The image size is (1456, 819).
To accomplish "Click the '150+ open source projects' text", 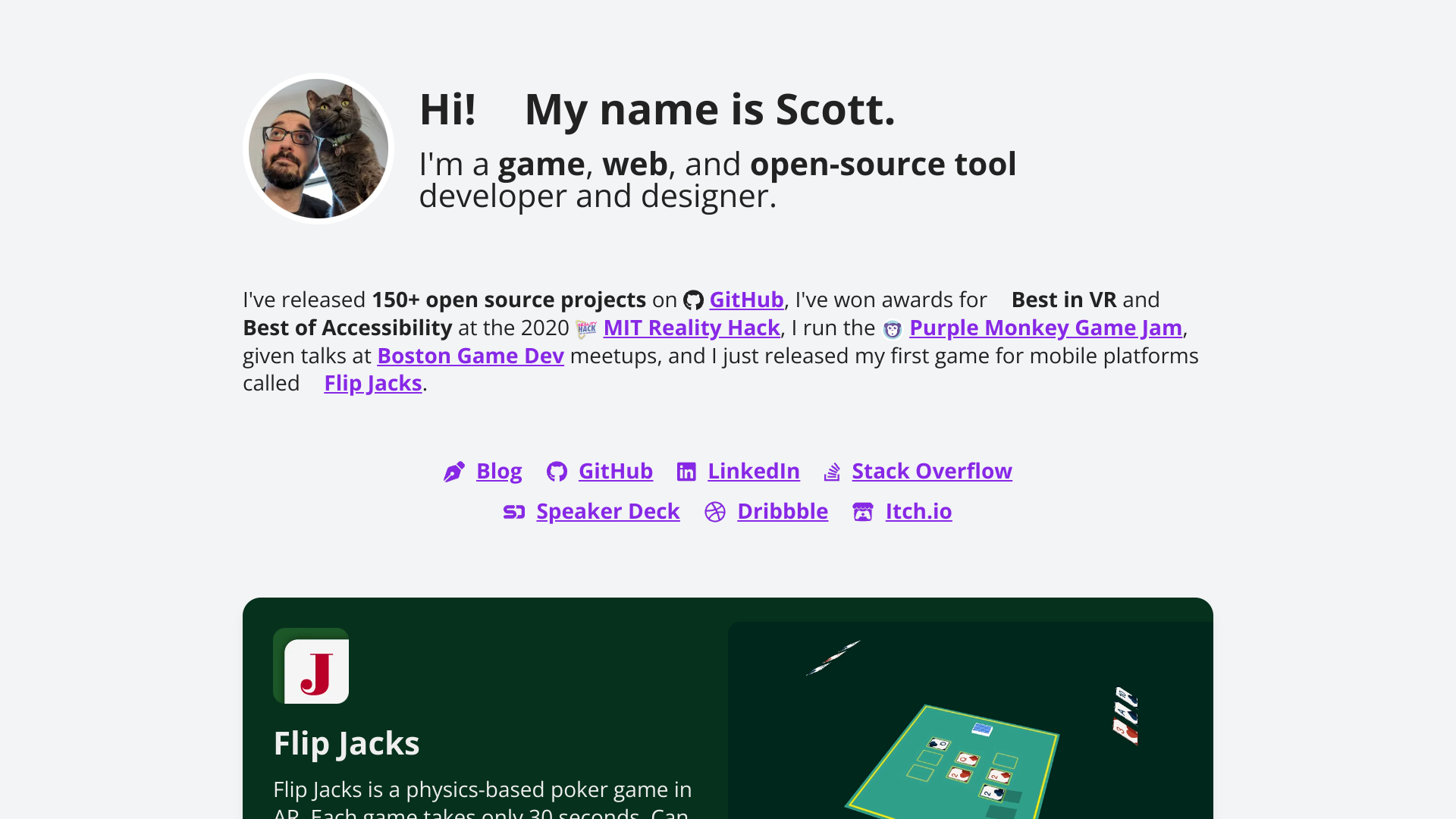I will pyautogui.click(x=509, y=300).
